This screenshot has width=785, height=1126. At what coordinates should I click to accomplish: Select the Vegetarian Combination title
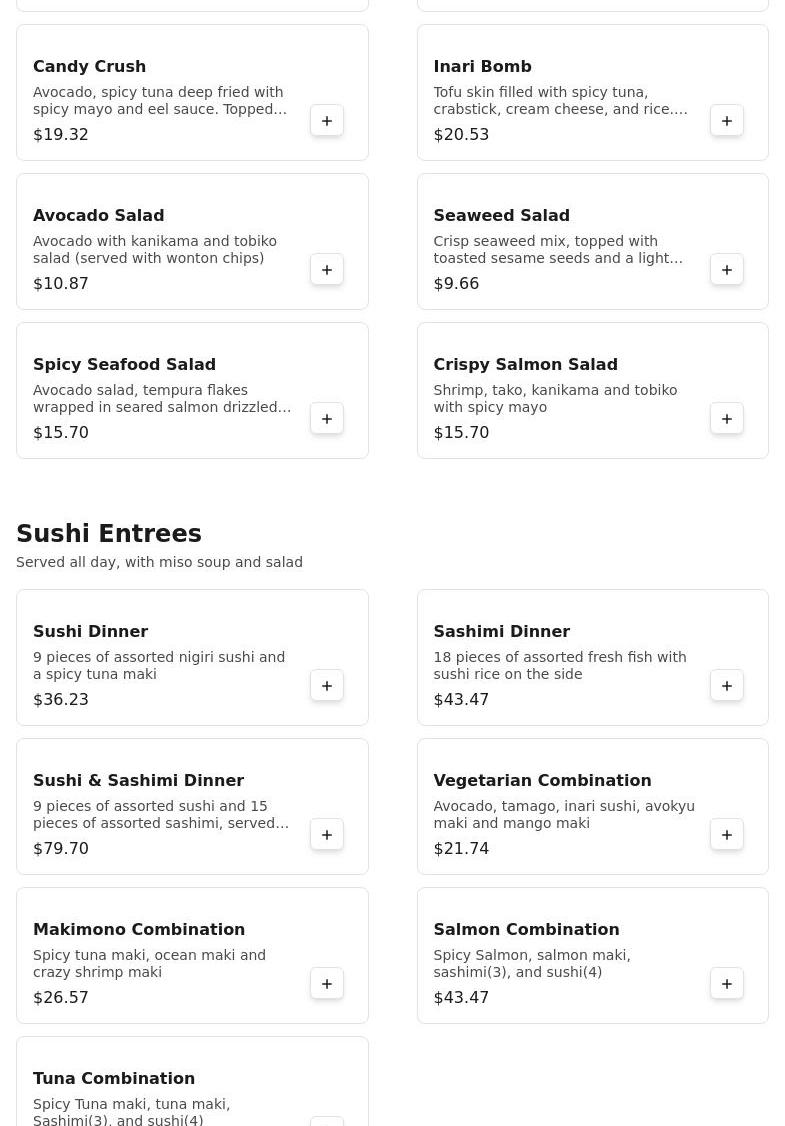[542, 781]
